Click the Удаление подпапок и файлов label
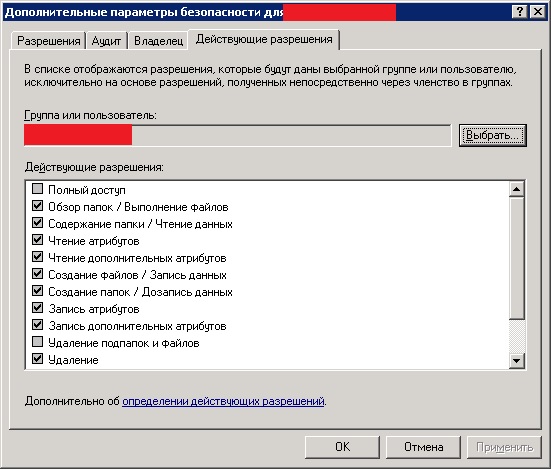Image resolution: width=551 pixels, height=469 pixels. click(124, 343)
